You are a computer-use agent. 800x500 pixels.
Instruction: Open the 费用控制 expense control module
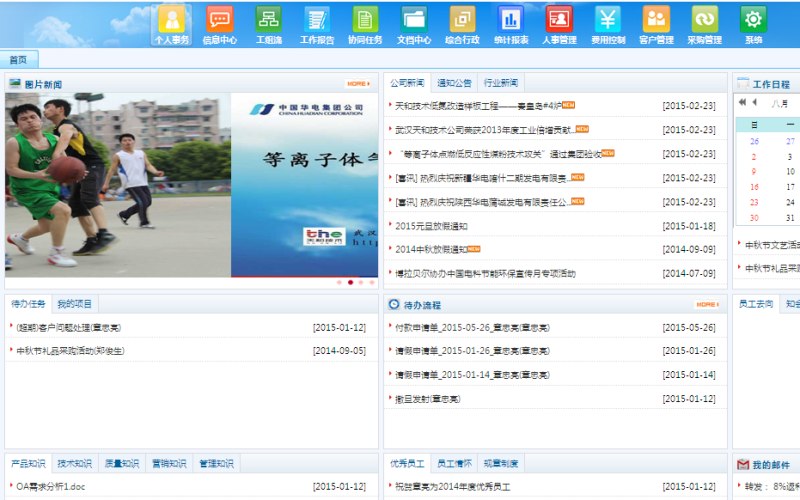tap(608, 25)
